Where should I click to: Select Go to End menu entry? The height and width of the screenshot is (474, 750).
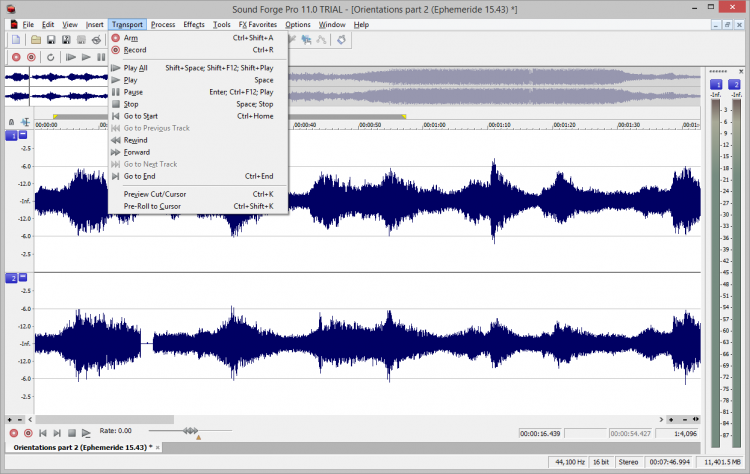pyautogui.click(x=139, y=176)
